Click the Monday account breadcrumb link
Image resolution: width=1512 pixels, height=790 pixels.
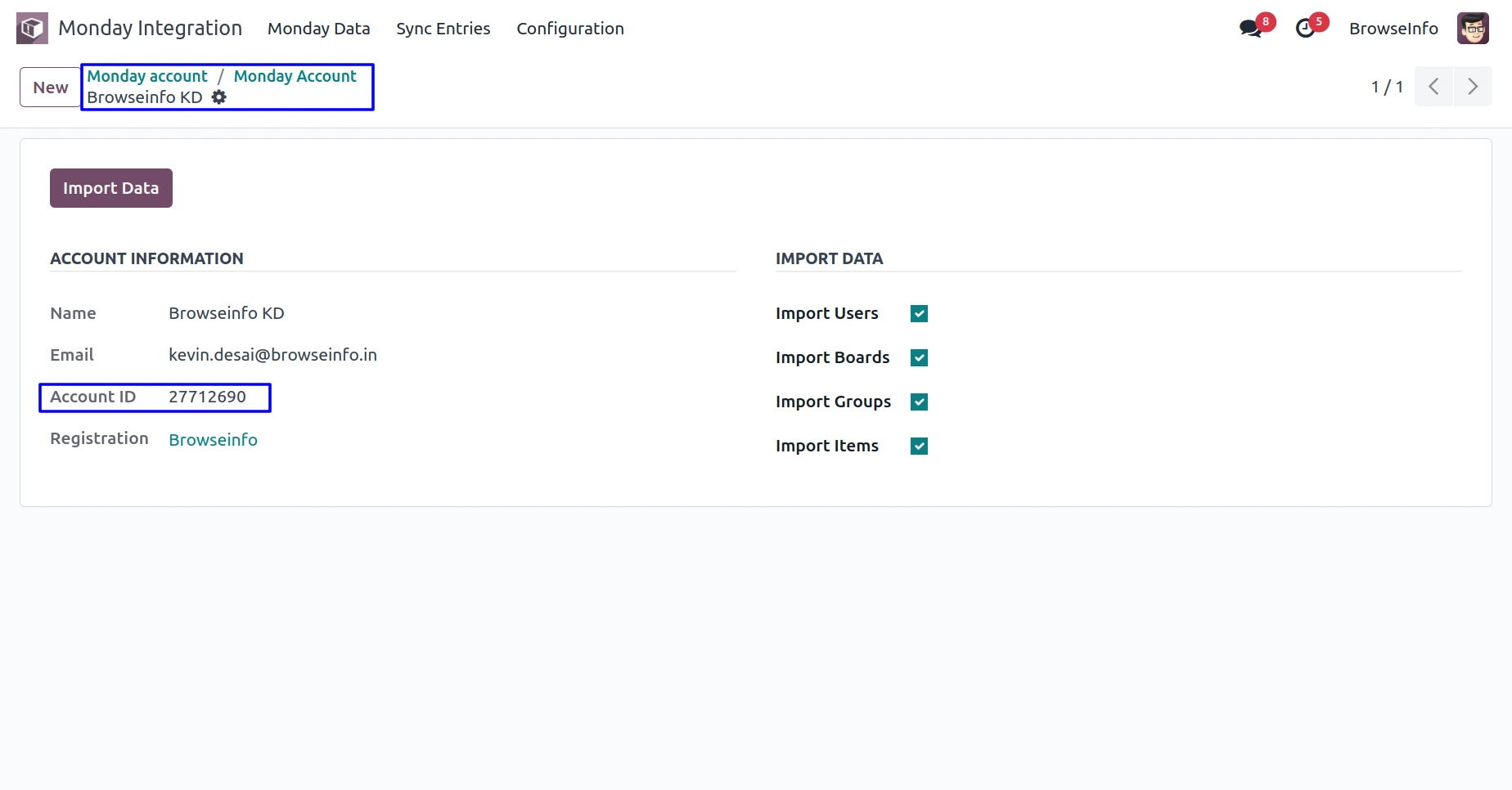[147, 76]
